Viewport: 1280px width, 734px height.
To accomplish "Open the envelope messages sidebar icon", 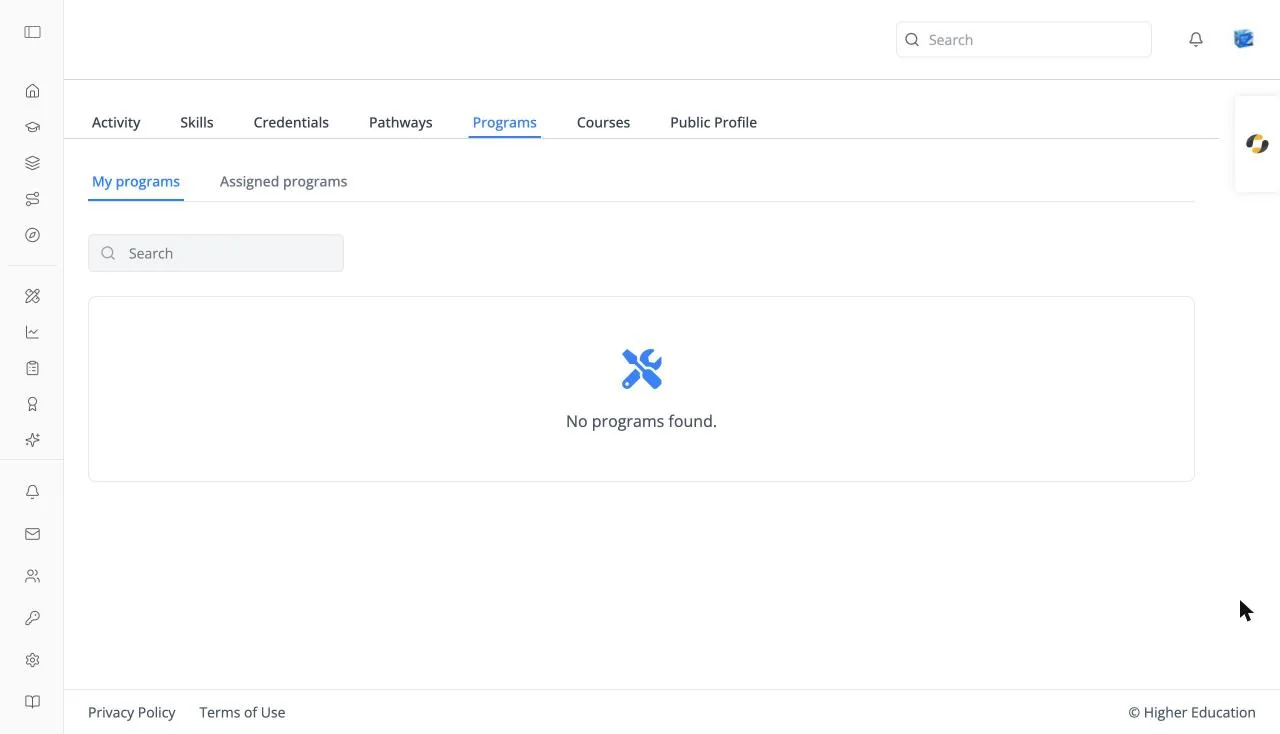I will (x=32, y=534).
